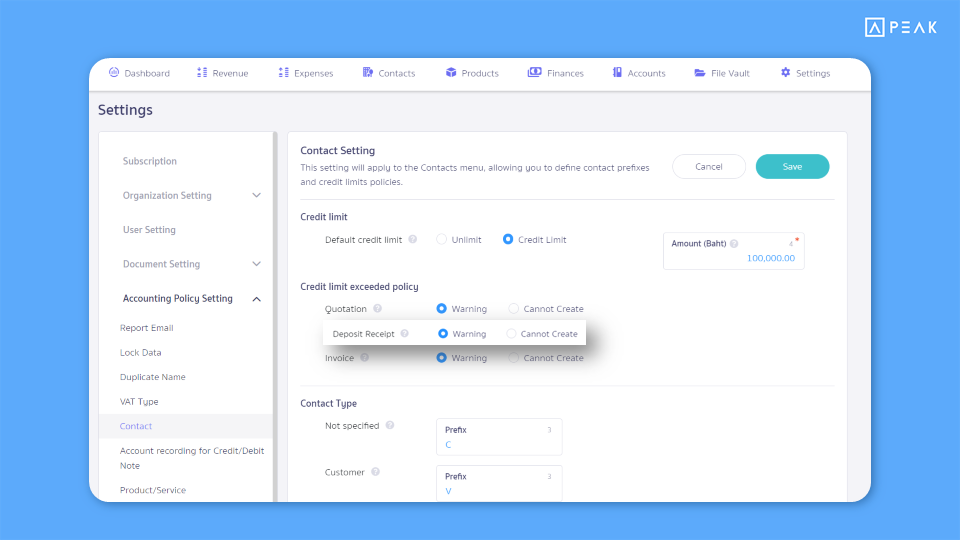Click the PEAK logo in the corner
Screen dimensions: 960x540
(x=901, y=27)
